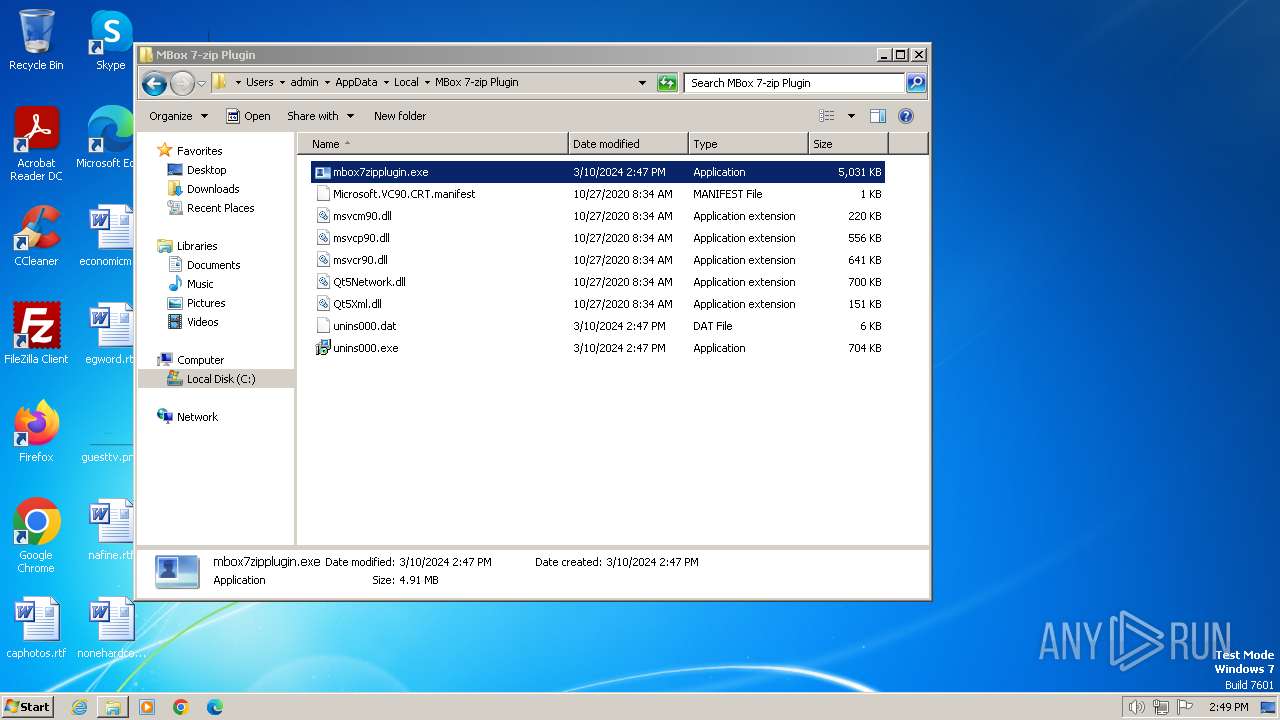The height and width of the screenshot is (720, 1280).
Task: Sort by the Date modified column header
Action: (628, 144)
